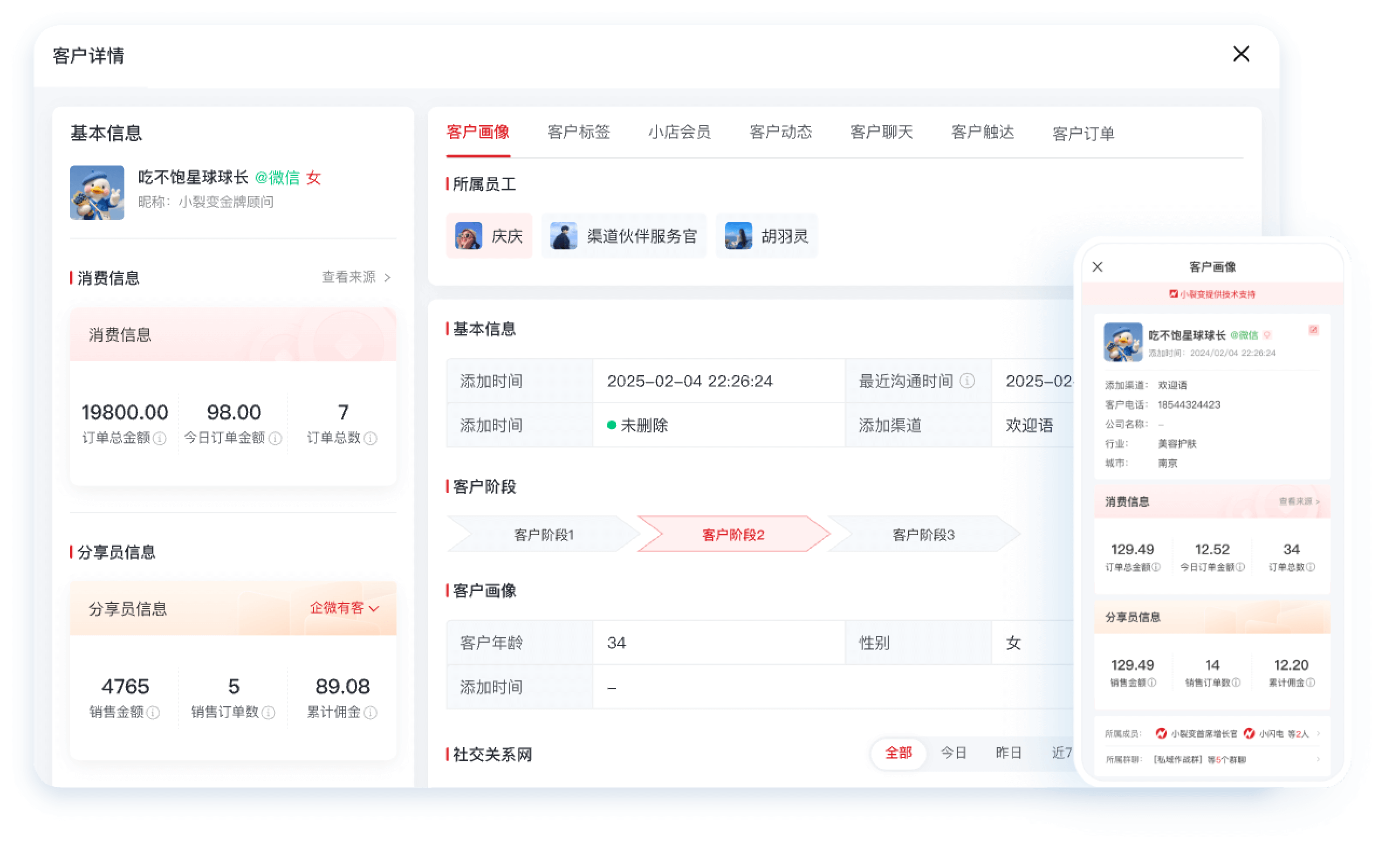This screenshot has width=1399, height=868.
Task: Click info icon next to 累计佣金 under 89.08
Action: point(371,712)
